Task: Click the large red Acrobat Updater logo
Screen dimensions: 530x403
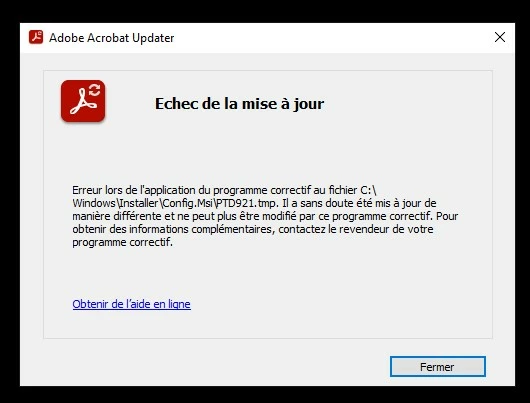Action: 83,101
